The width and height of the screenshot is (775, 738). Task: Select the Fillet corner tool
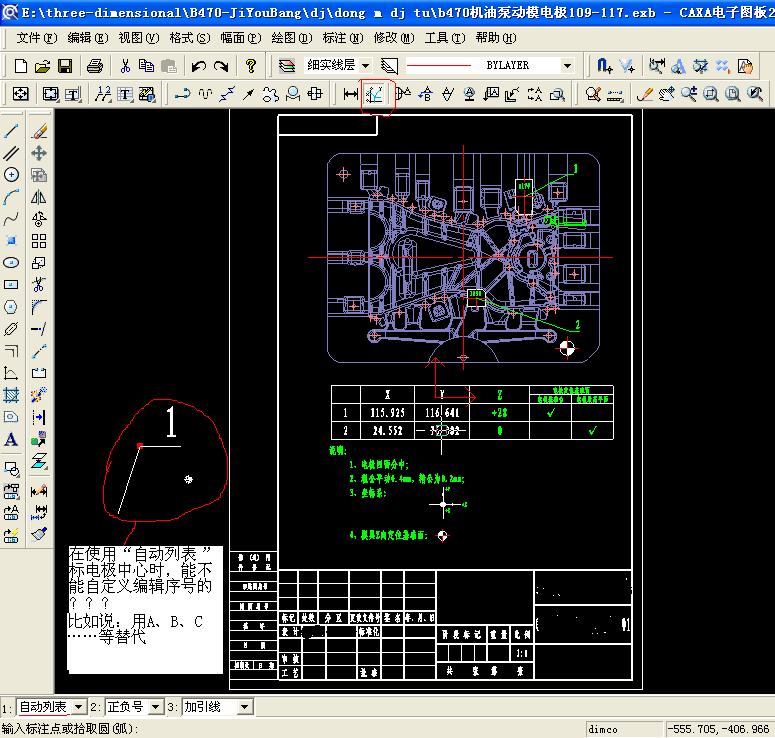[39, 306]
